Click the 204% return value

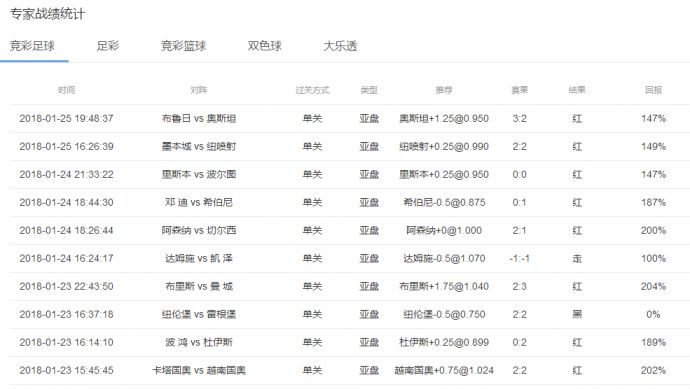[x=653, y=286]
